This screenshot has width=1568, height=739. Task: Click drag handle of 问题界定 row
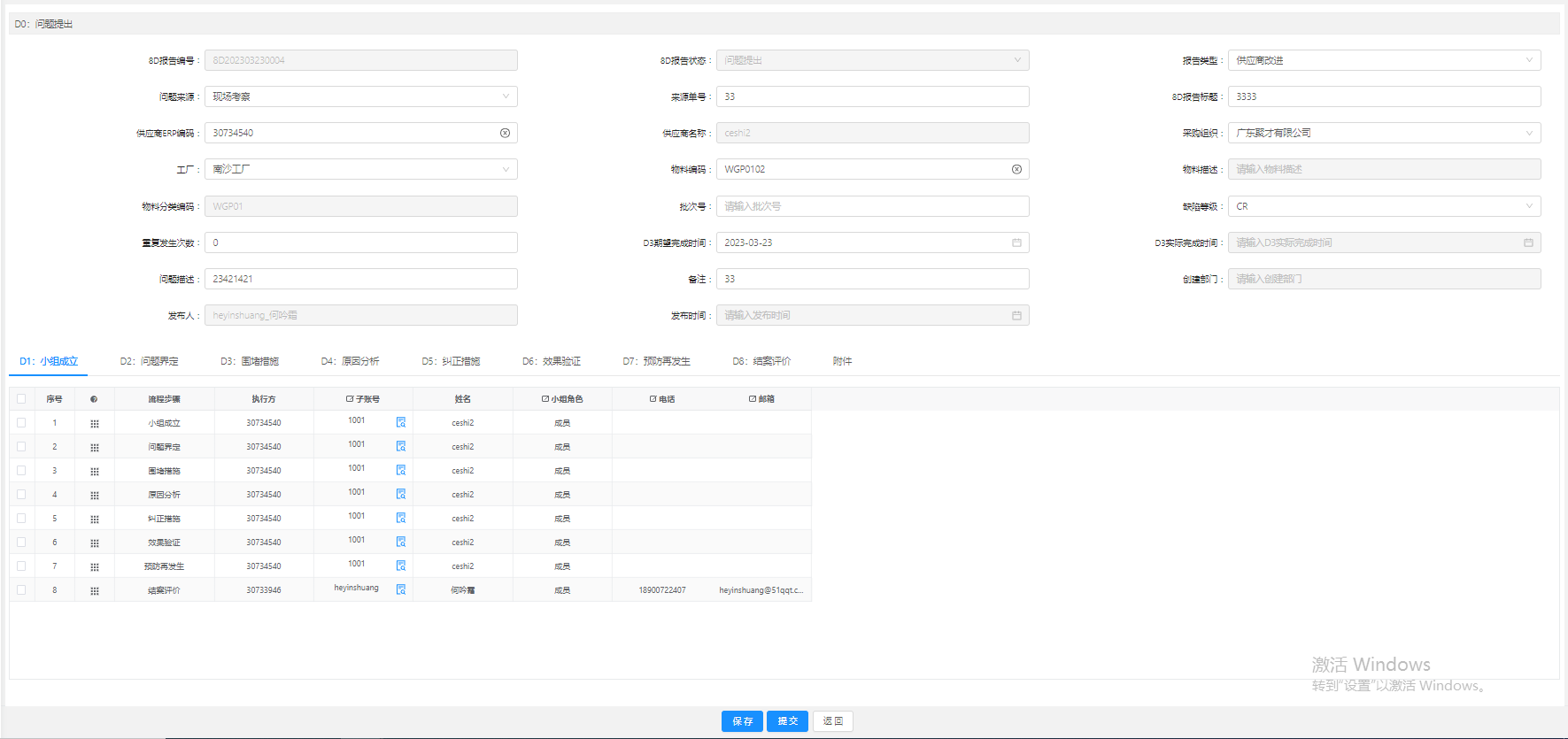pyautogui.click(x=95, y=448)
